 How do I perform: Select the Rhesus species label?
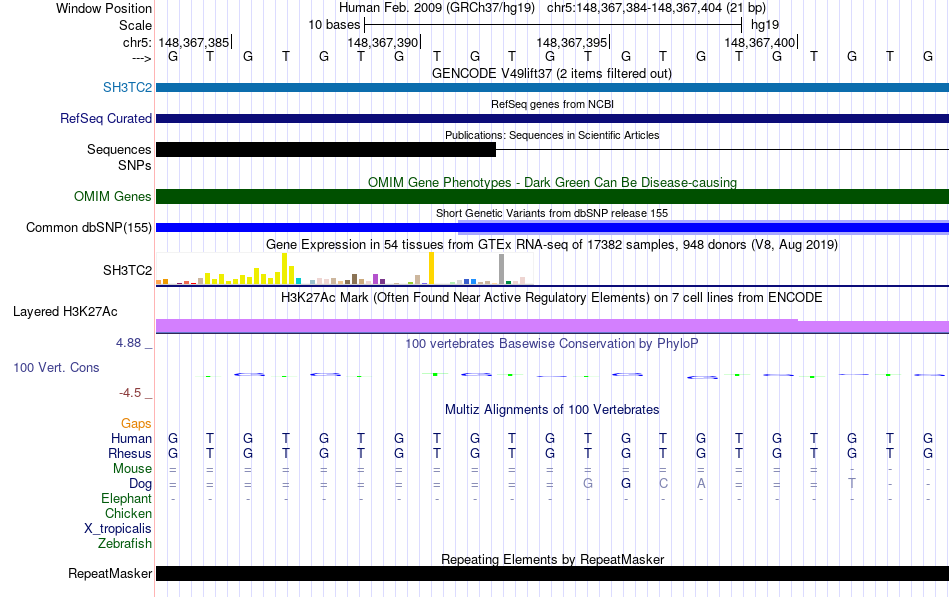point(130,453)
